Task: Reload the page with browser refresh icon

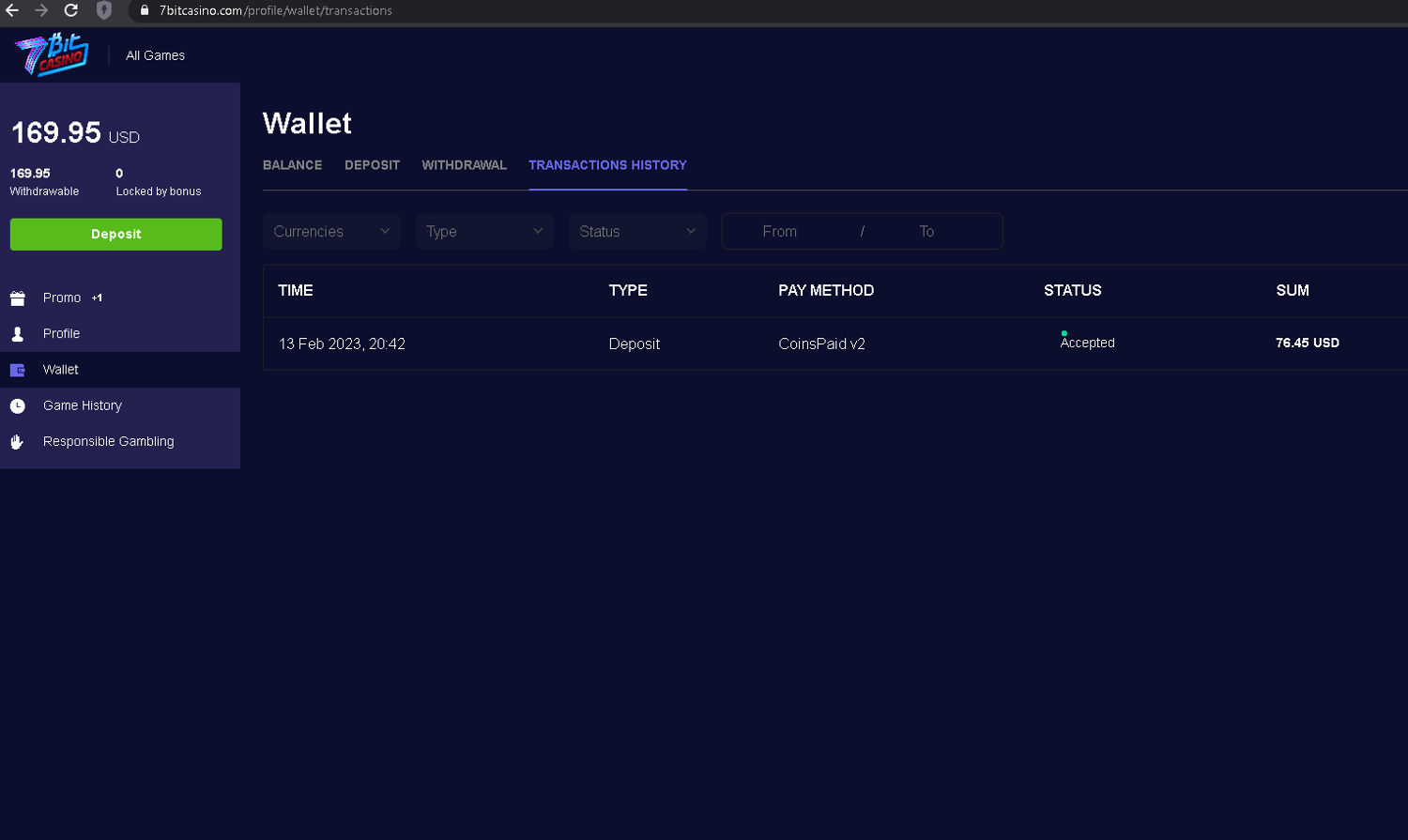Action: pos(70,10)
